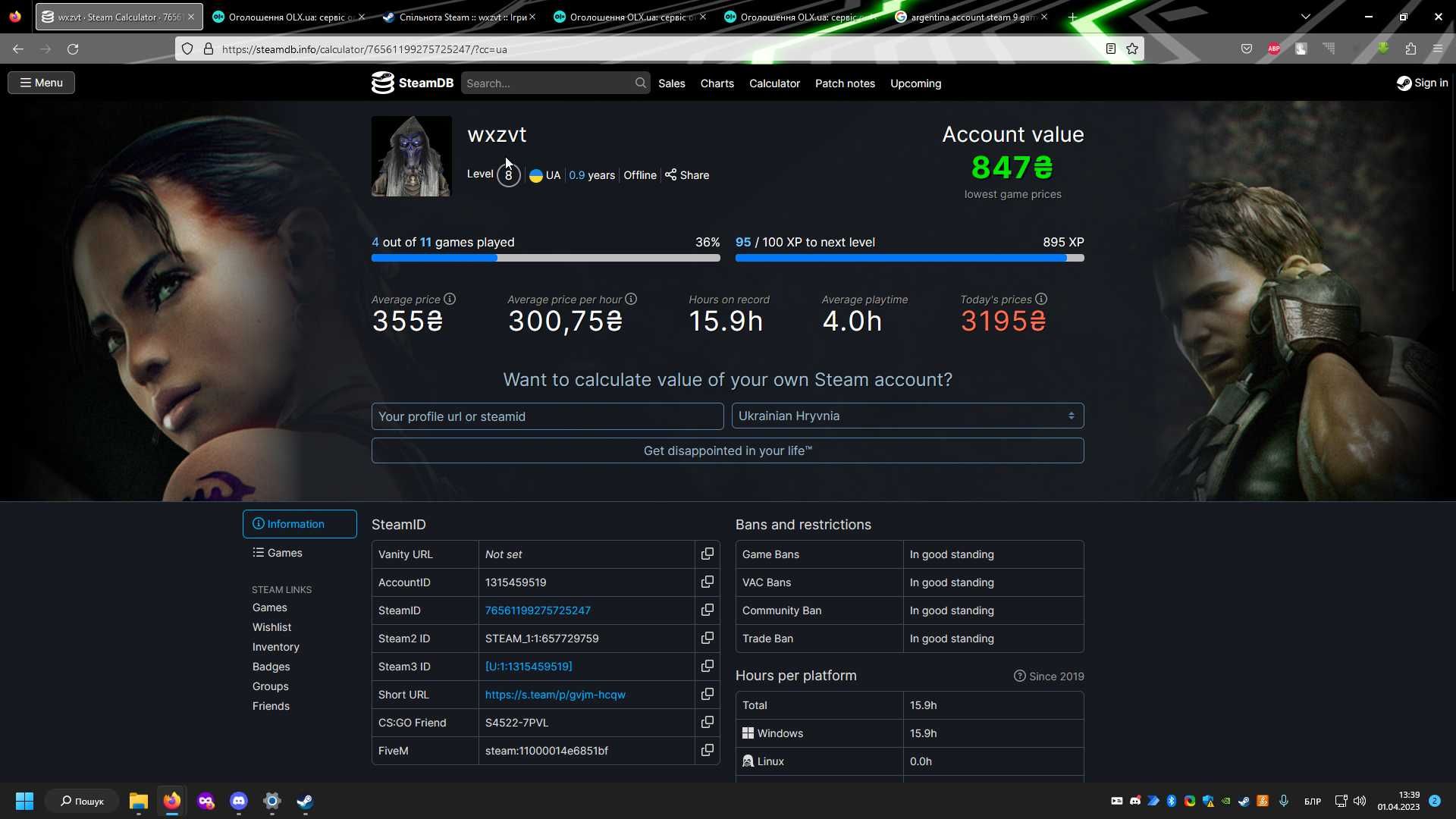1456x819 pixels.
Task: Copy the FiveM identifier
Action: 707,751
